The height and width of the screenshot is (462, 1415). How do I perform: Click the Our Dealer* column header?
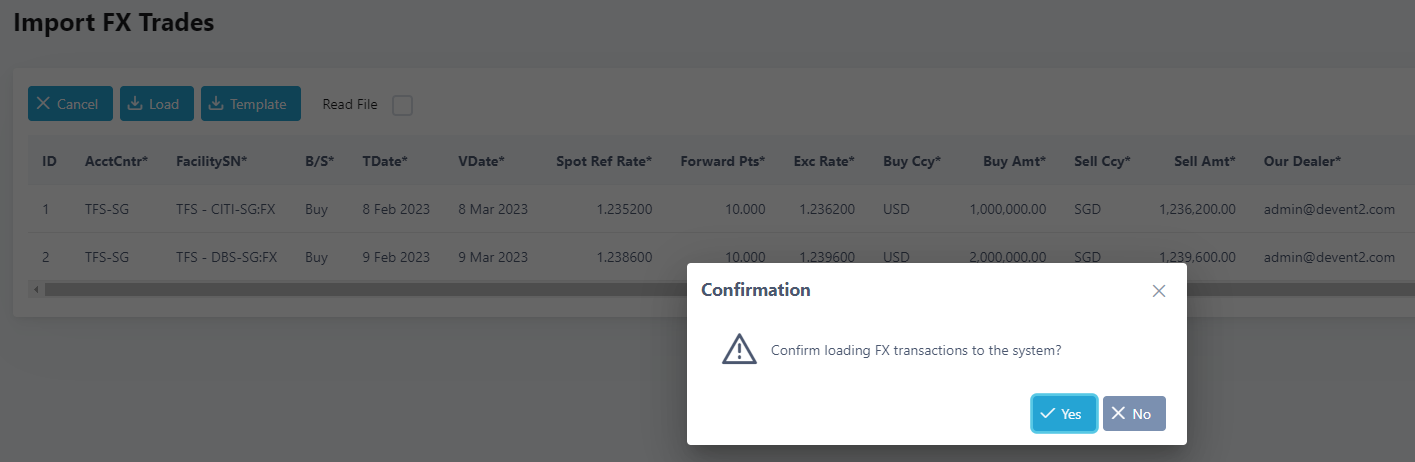[x=1302, y=161]
